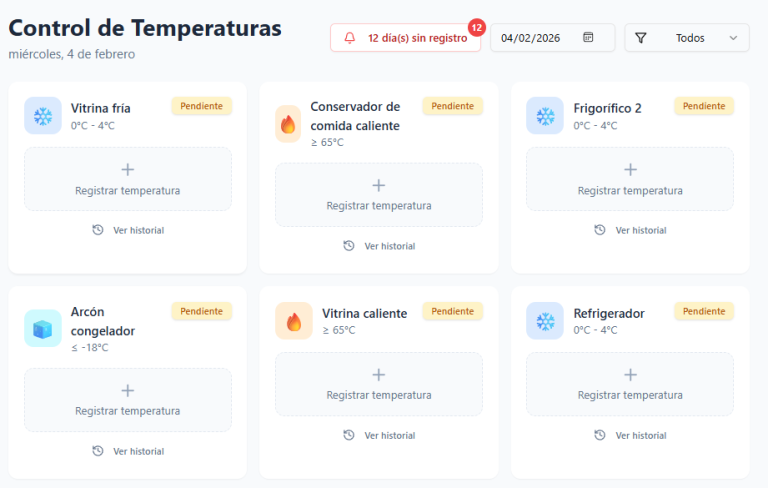Click the history clock icon under Frigorífico 2
Viewport: 768px width, 488px height.
[600, 230]
